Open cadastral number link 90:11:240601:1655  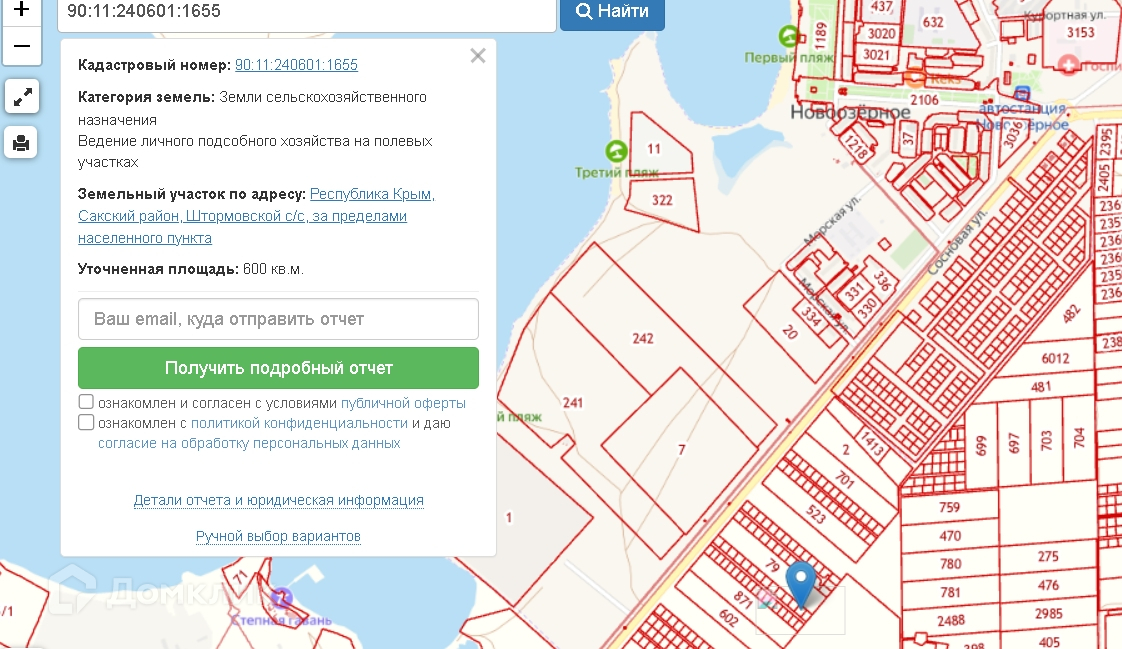296,65
